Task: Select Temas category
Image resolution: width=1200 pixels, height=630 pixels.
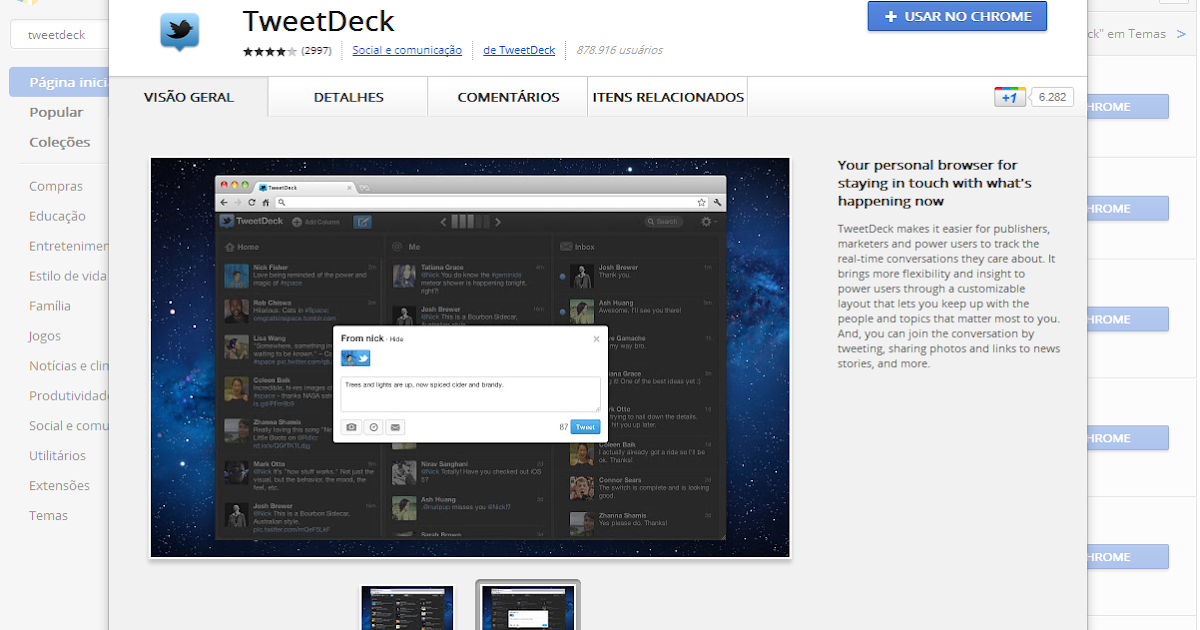Action: [x=48, y=516]
